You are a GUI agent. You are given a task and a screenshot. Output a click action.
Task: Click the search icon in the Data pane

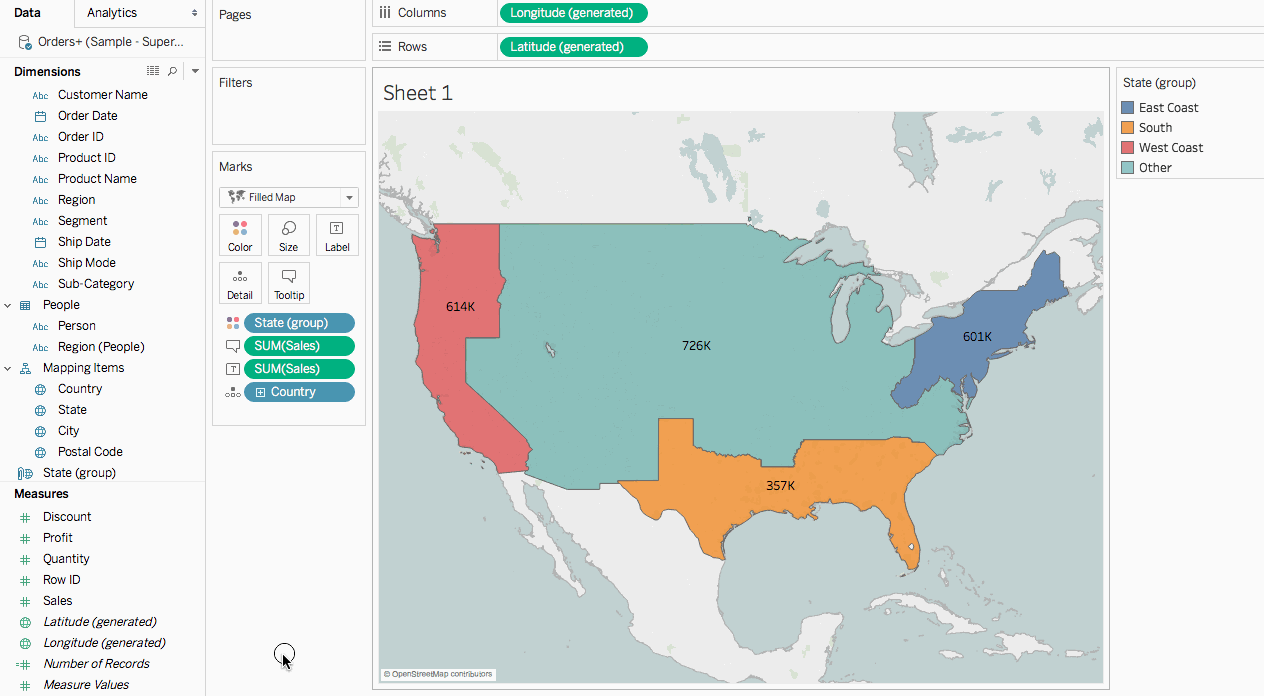(x=172, y=71)
